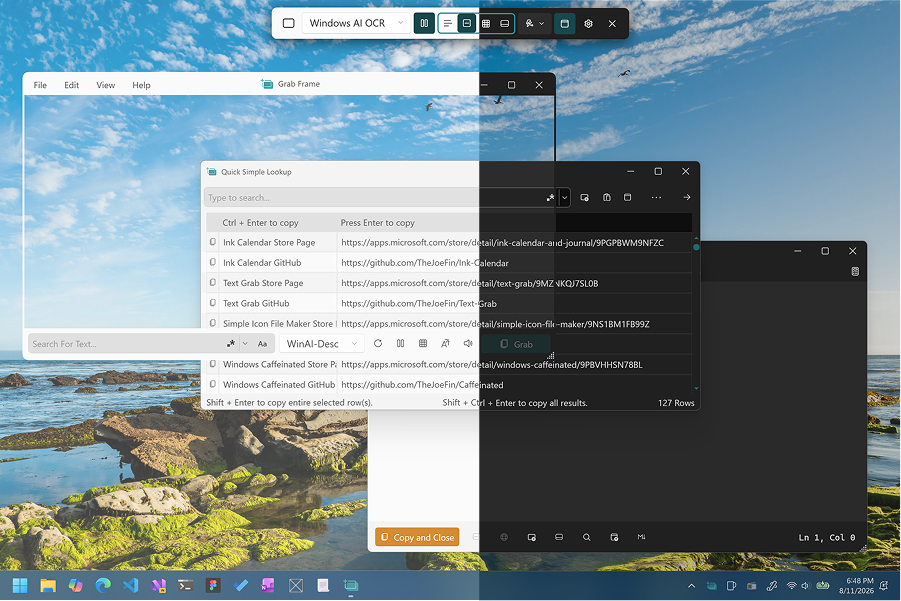901x601 pixels.
Task: Click the paste clipboard icon in Quick Simple Lookup toolbar
Action: click(x=607, y=198)
